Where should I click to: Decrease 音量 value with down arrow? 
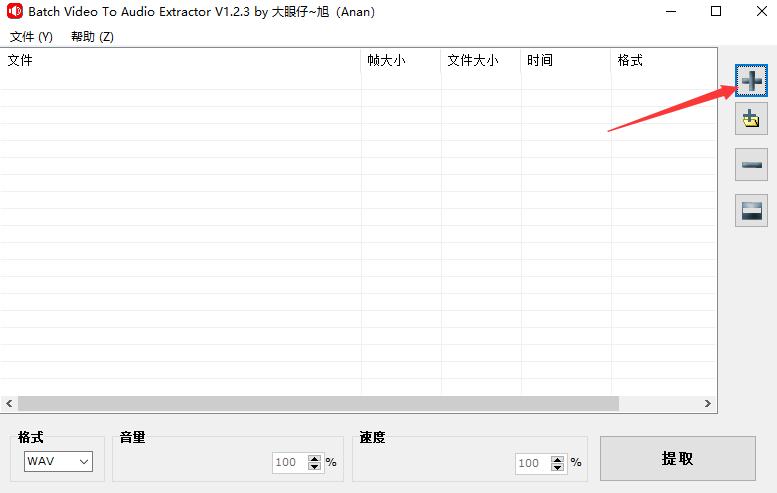(x=315, y=467)
